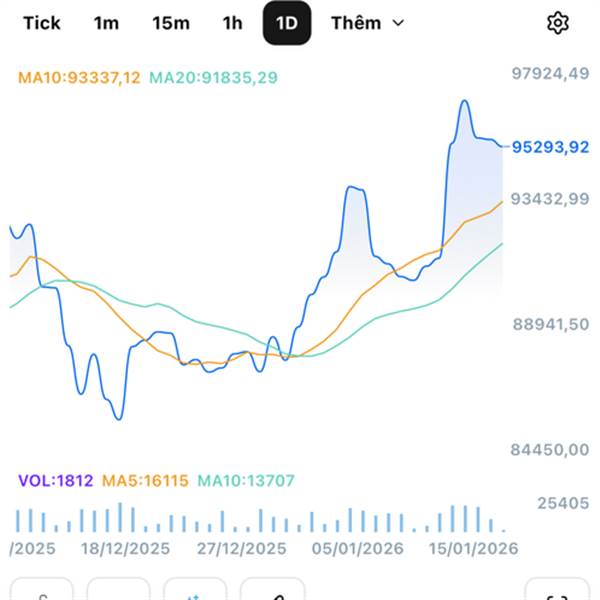The height and width of the screenshot is (600, 600).
Task: Select the Tick timeframe tab
Action: 41,23
